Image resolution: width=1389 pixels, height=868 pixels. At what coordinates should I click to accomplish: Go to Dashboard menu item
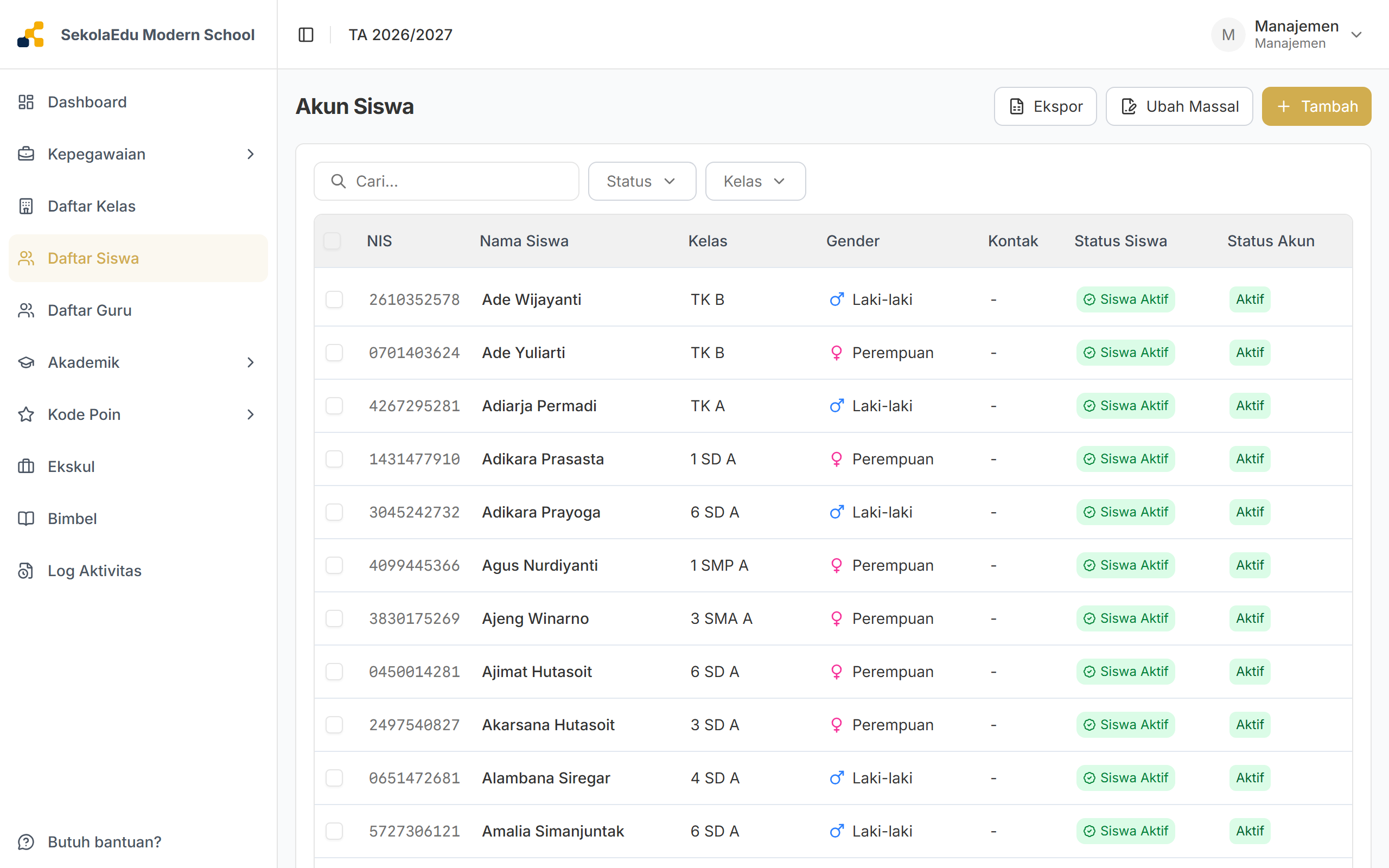click(x=138, y=102)
